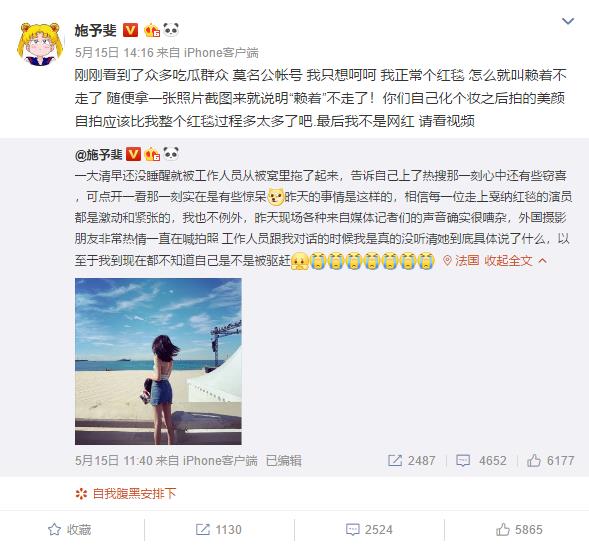Open the beach photo thumbnail
Image resolution: width=589 pixels, height=548 pixels.
click(x=158, y=361)
